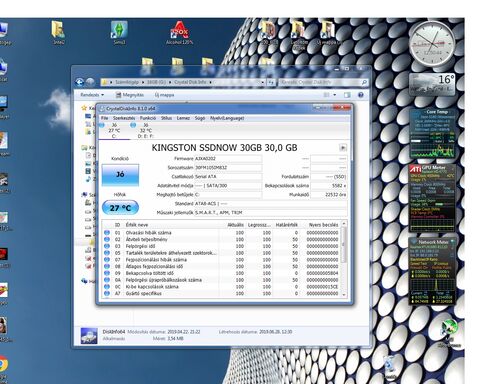Click the Határérték column header
Screen dimensions: 480x384
[286, 225]
